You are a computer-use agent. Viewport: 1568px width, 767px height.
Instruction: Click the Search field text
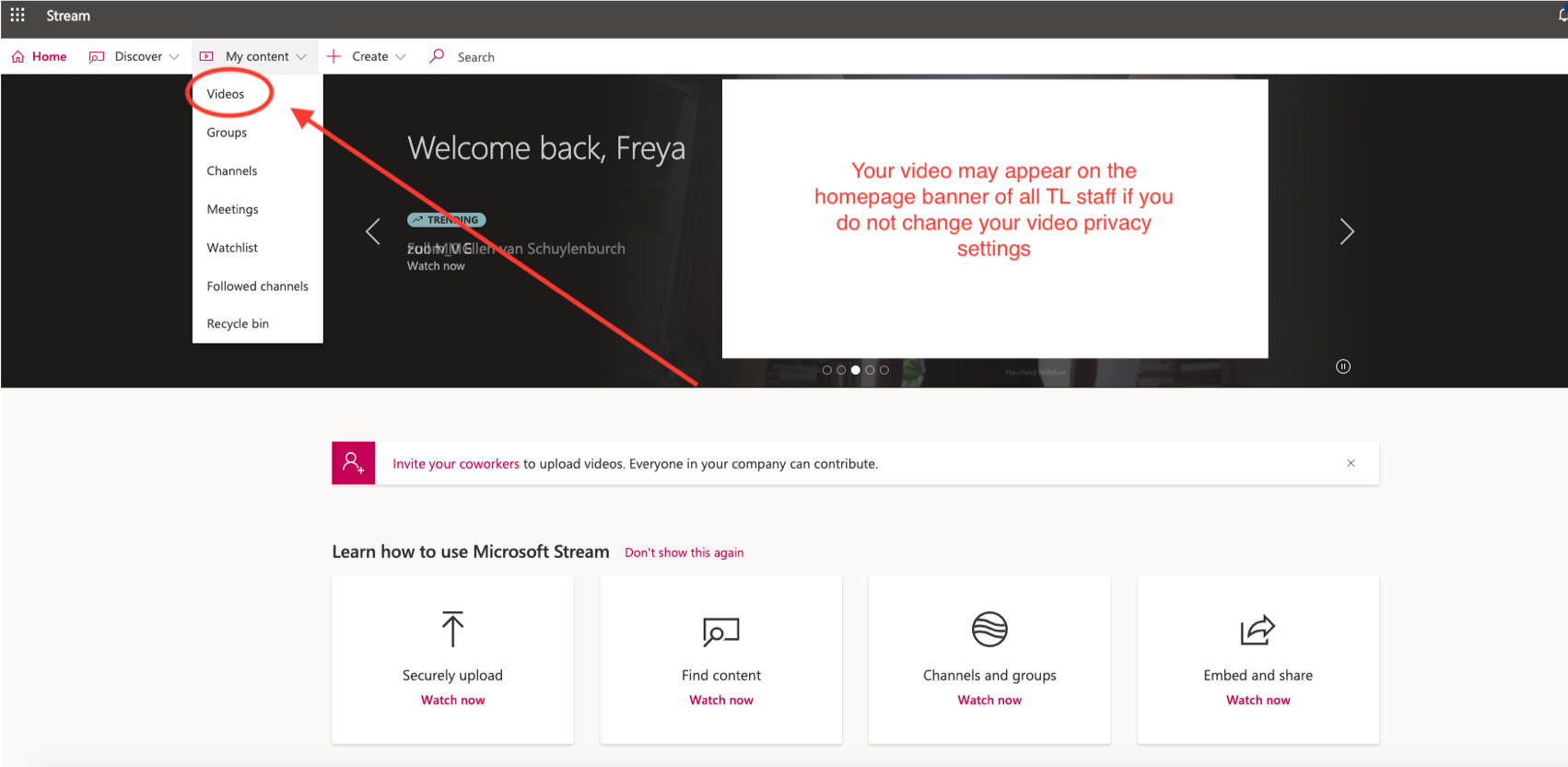[475, 57]
